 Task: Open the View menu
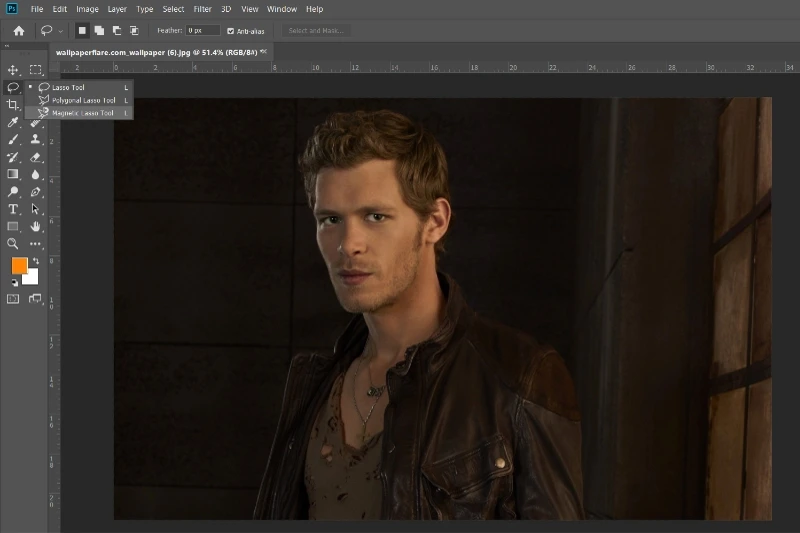coord(249,9)
